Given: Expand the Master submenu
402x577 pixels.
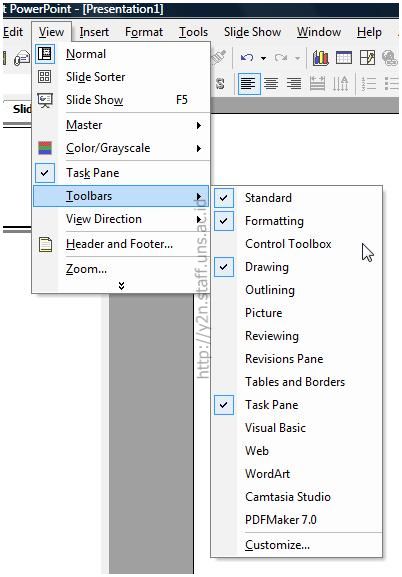Looking at the screenshot, I should point(121,125).
